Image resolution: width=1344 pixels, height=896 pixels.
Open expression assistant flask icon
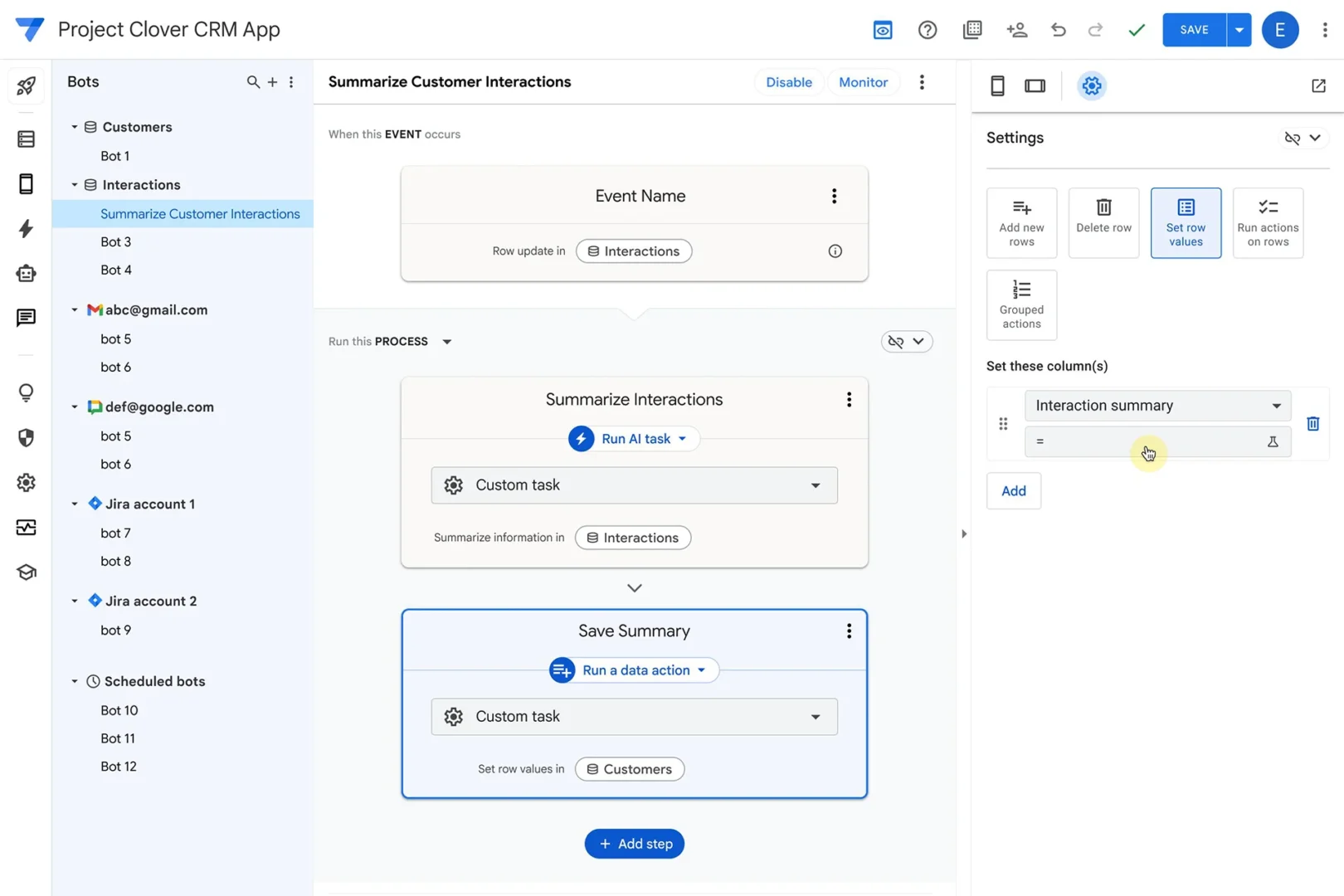click(1273, 441)
